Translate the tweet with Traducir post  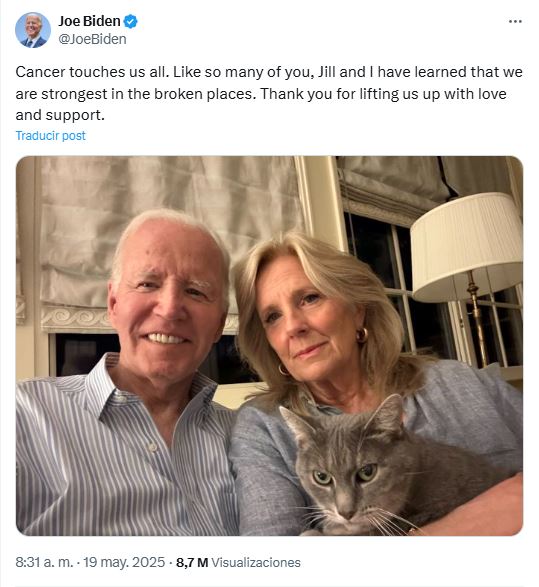pos(51,136)
